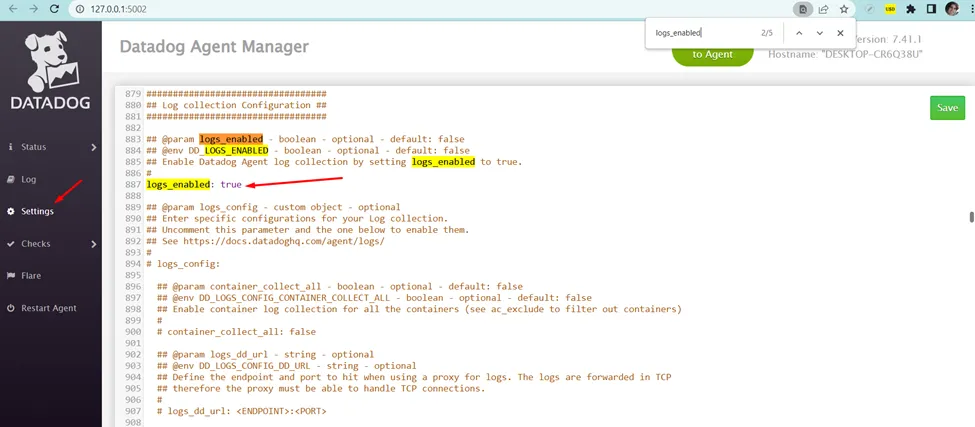The height and width of the screenshot is (427, 975).
Task: Open the Flare page in sidebar
Action: tap(30, 276)
